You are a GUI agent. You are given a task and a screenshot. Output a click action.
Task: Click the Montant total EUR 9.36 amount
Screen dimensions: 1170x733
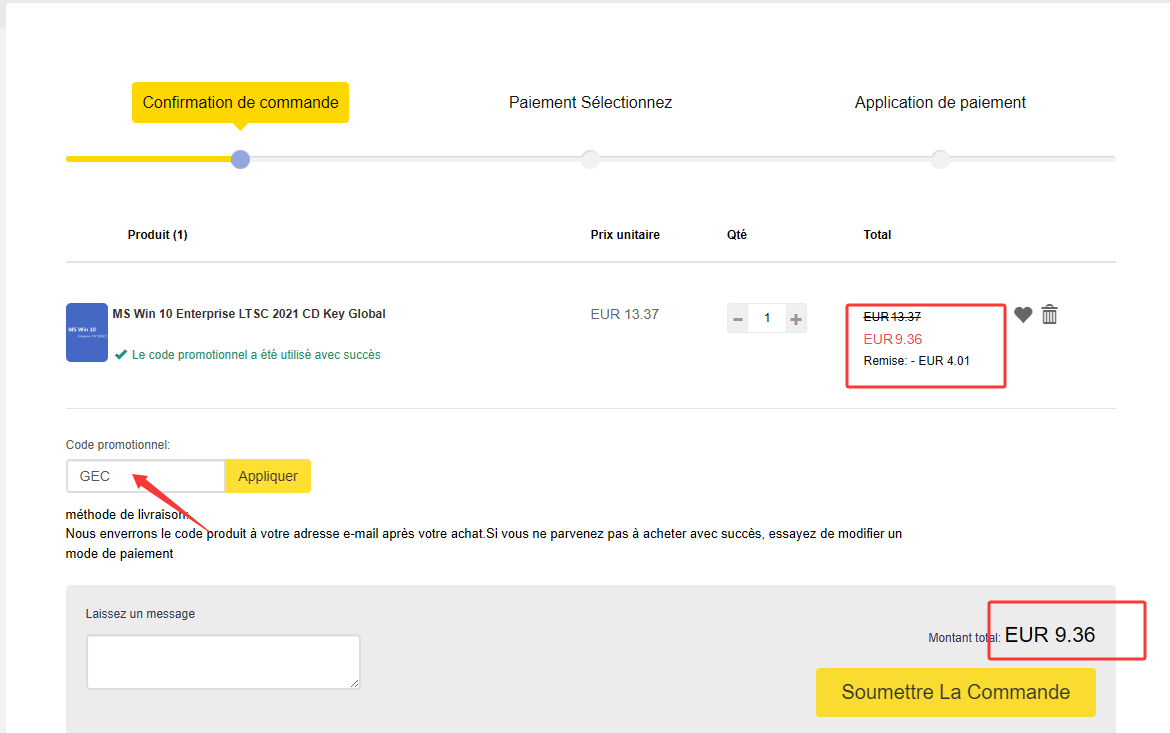coord(1050,634)
